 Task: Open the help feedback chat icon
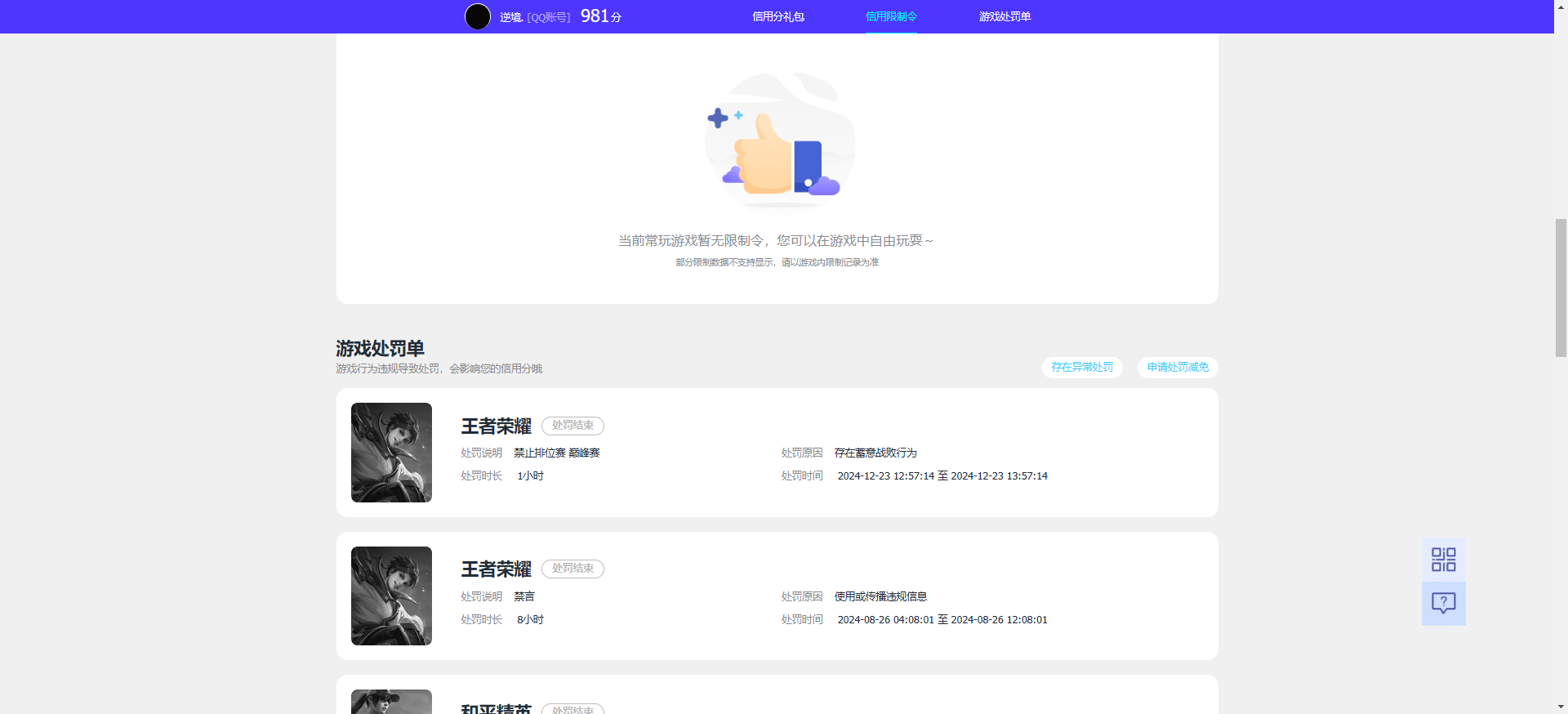pos(1443,604)
